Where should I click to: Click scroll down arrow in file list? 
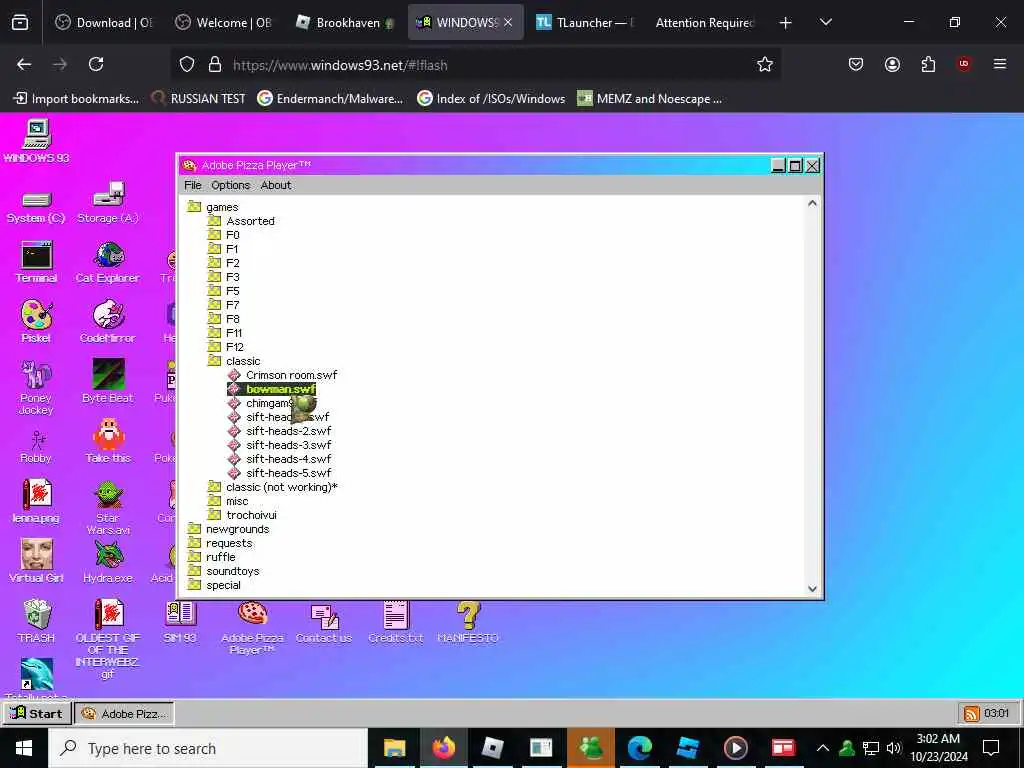tap(812, 588)
